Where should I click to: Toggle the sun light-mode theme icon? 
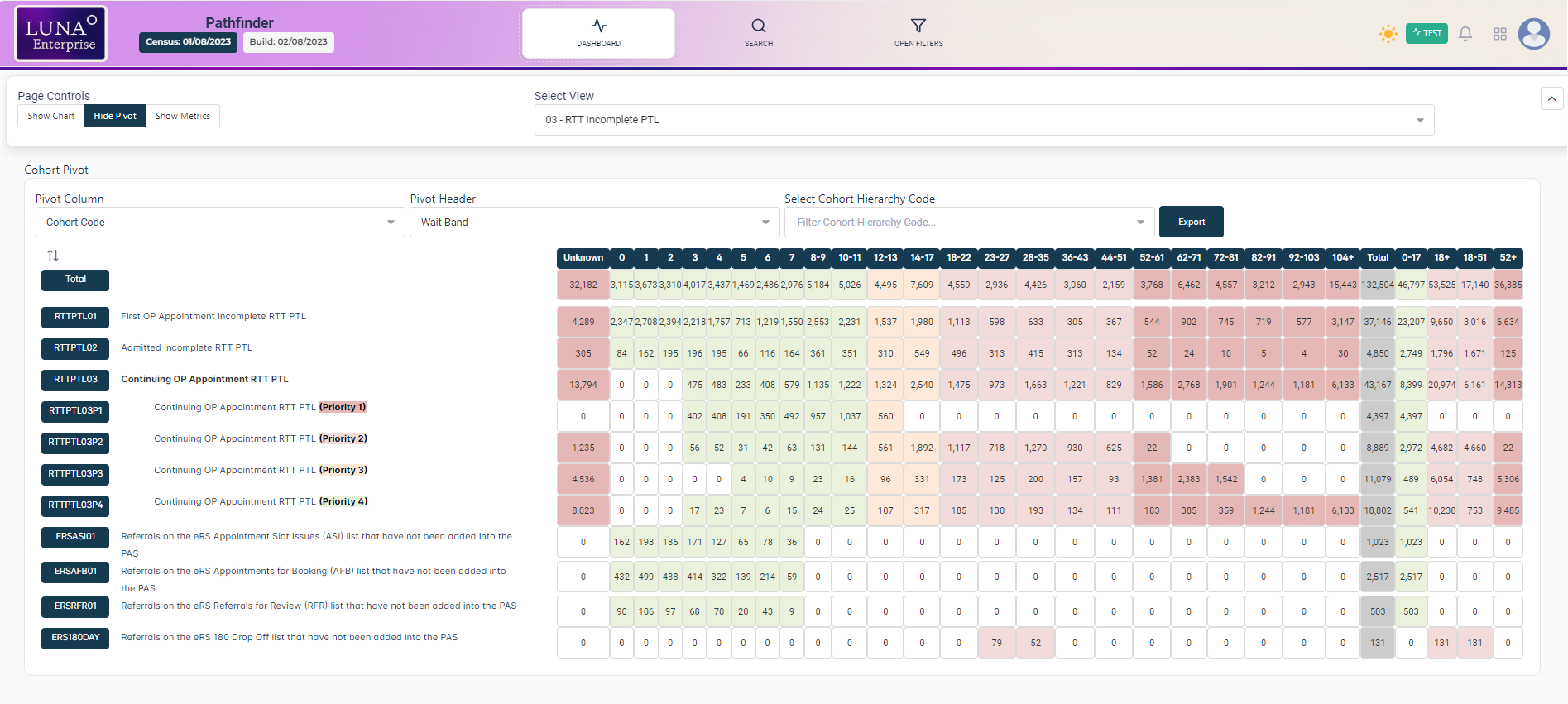[x=1388, y=34]
